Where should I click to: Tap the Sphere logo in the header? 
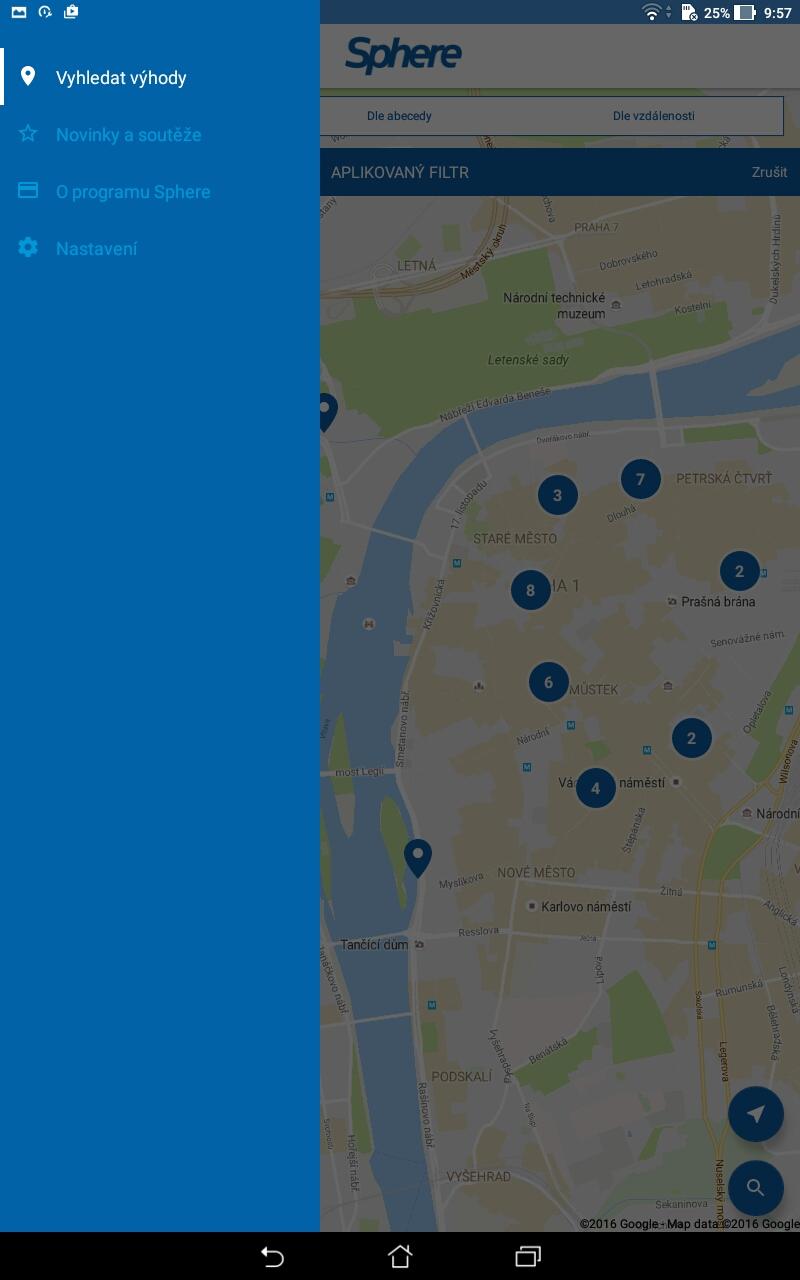pos(403,55)
